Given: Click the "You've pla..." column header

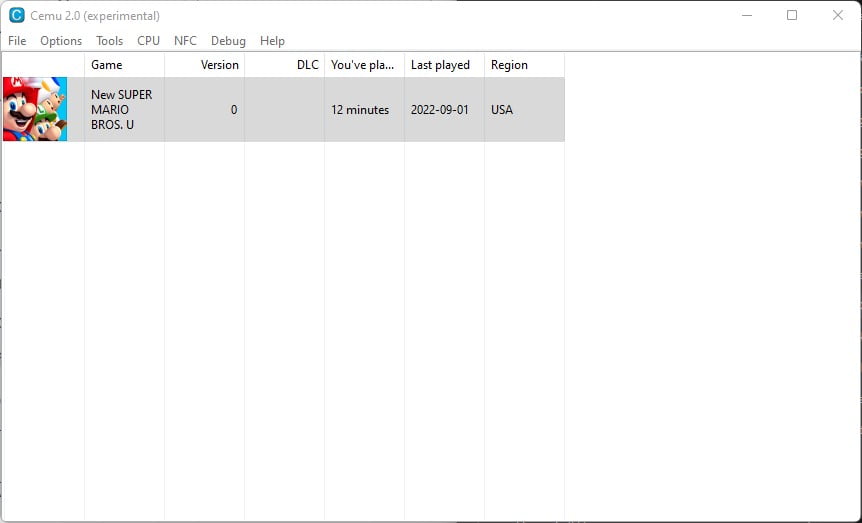Looking at the screenshot, I should (364, 65).
